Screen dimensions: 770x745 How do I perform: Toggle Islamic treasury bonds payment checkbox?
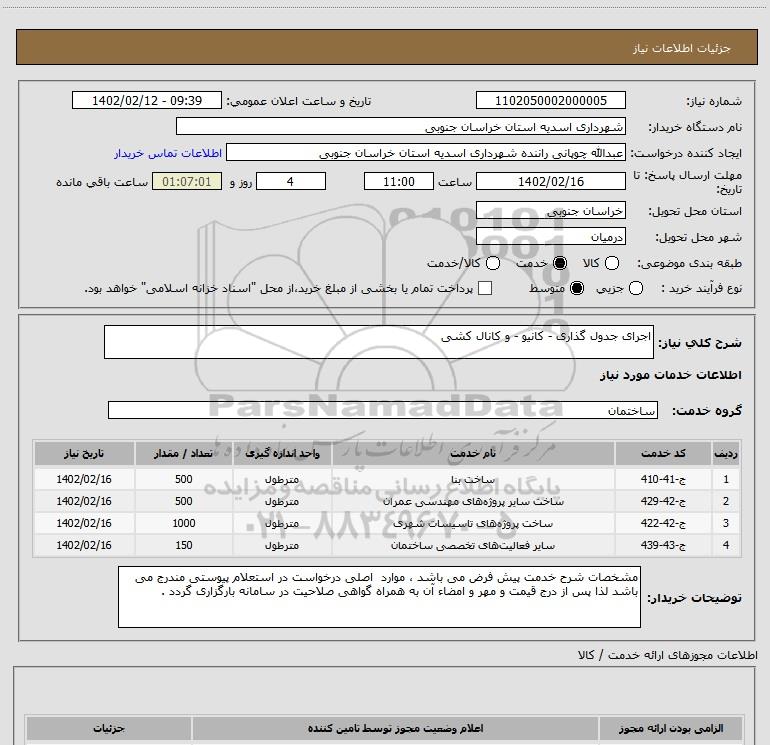pos(485,288)
